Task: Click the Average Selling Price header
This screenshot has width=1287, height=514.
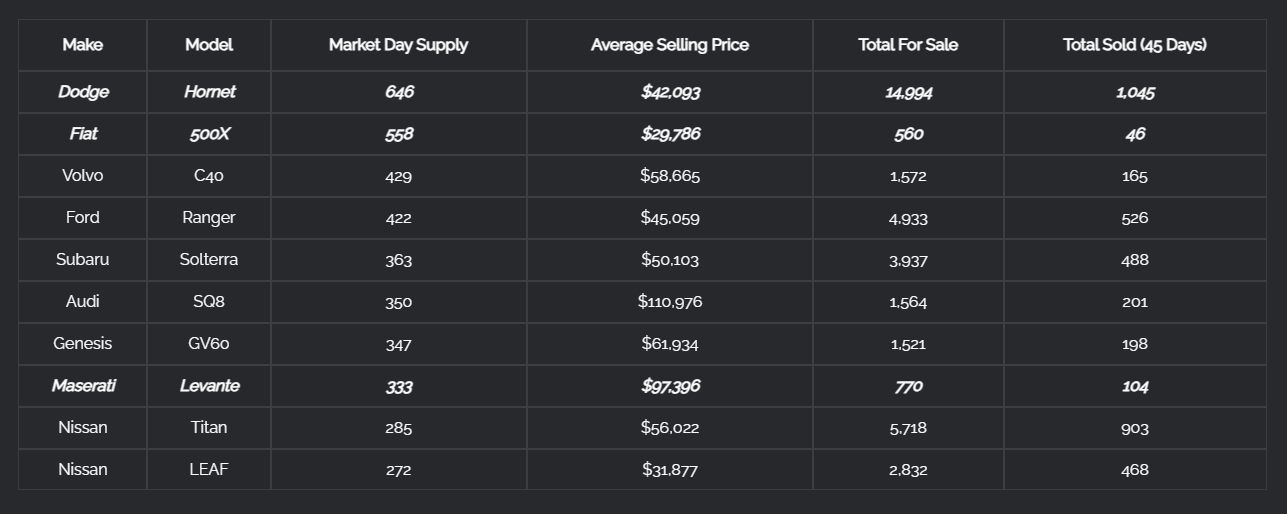Action: 669,45
